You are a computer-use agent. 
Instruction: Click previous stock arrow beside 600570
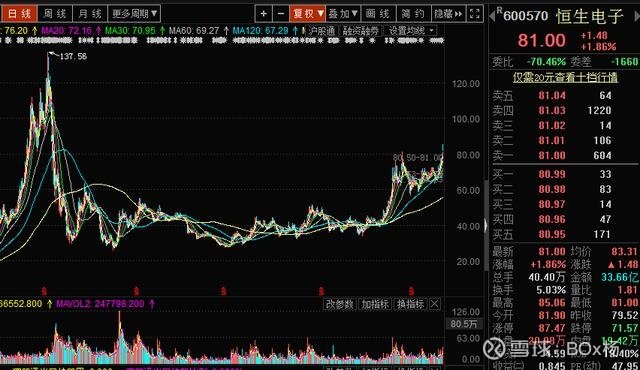(492, 16)
